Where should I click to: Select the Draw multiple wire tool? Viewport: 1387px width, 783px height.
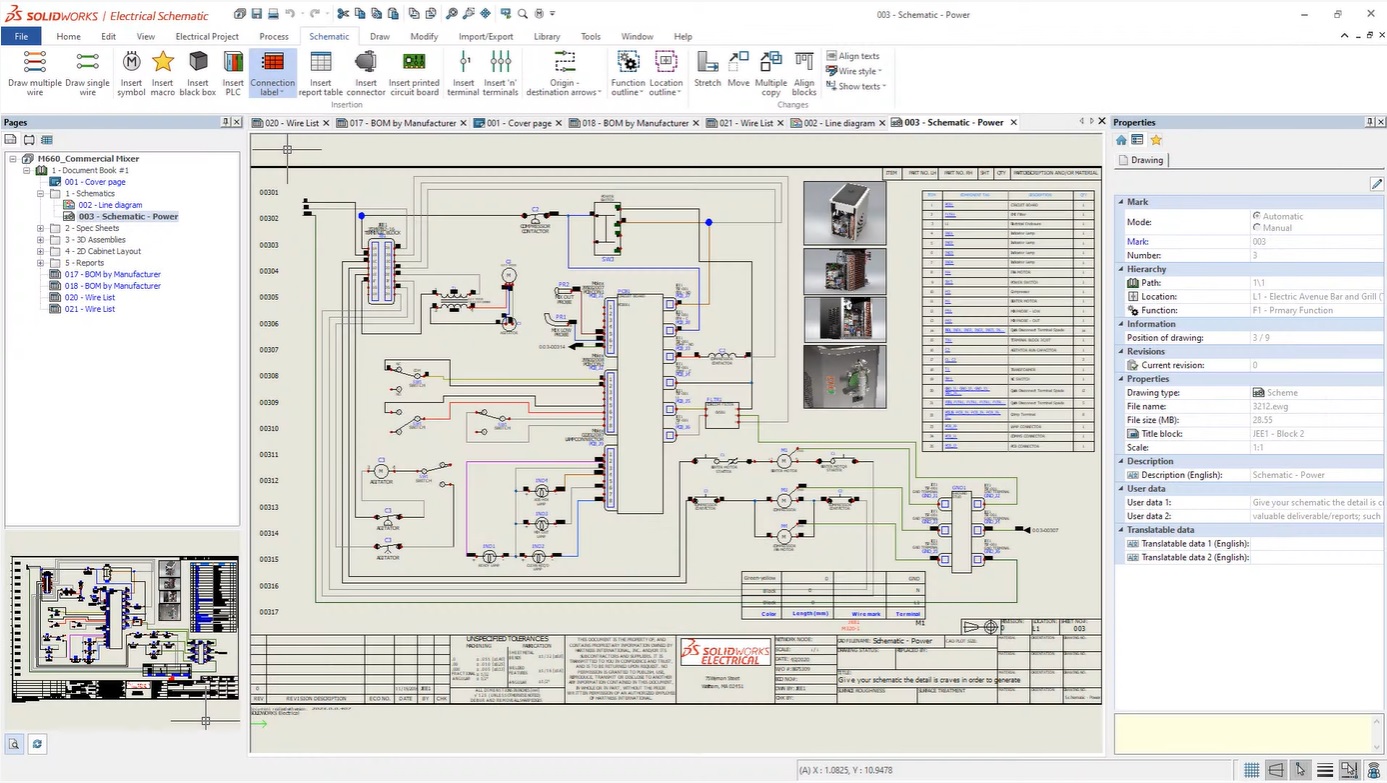[x=35, y=73]
